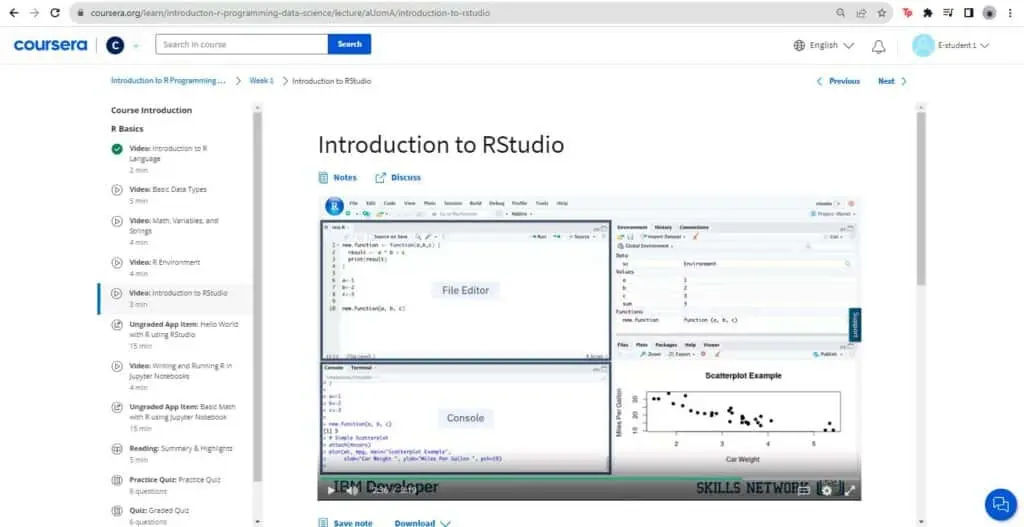Open the Notes link under the title
This screenshot has height=527, width=1024.
click(338, 178)
